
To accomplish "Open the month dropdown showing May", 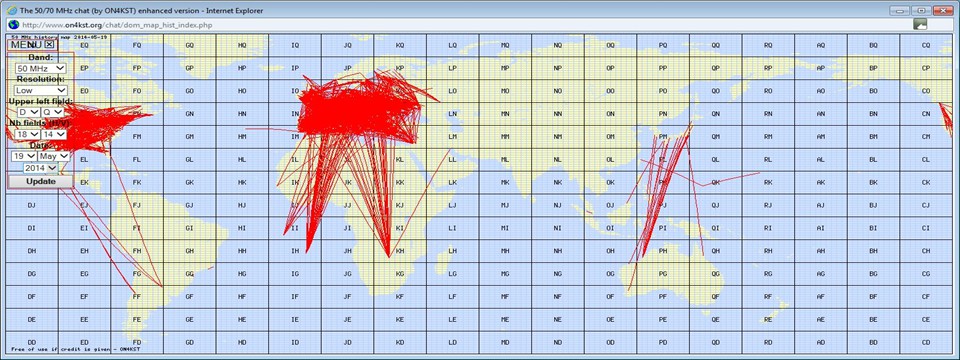I will click(x=54, y=156).
